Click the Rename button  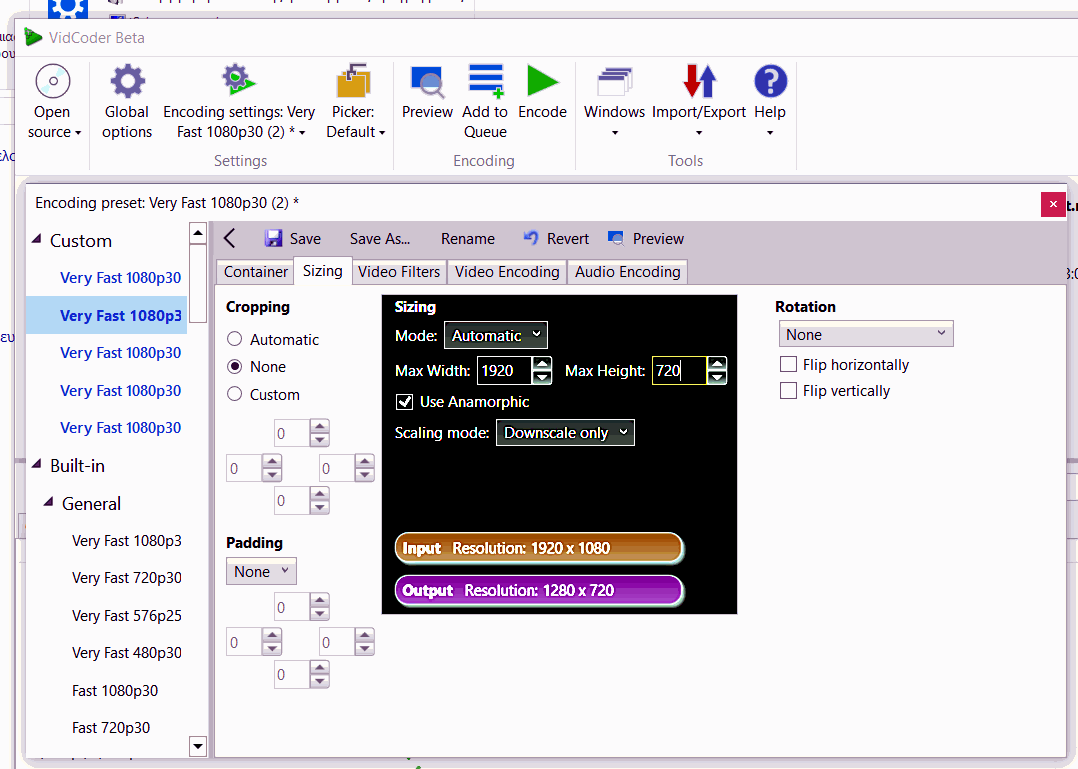coord(468,238)
